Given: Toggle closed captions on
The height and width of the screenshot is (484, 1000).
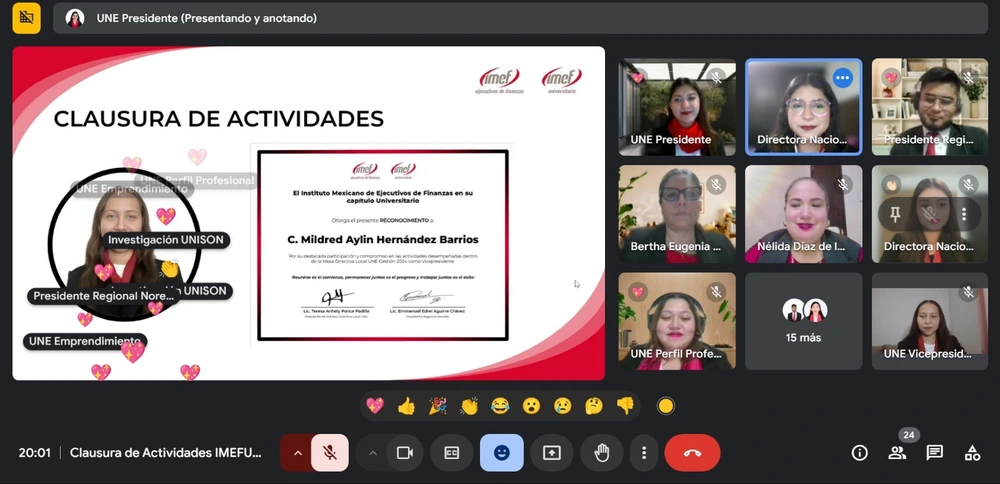Looking at the screenshot, I should pyautogui.click(x=451, y=453).
